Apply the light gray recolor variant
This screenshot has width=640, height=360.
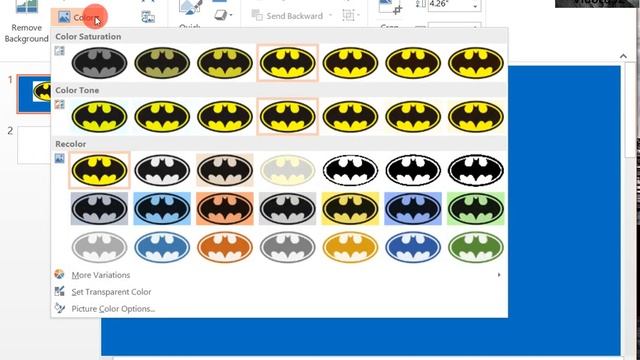click(99, 247)
